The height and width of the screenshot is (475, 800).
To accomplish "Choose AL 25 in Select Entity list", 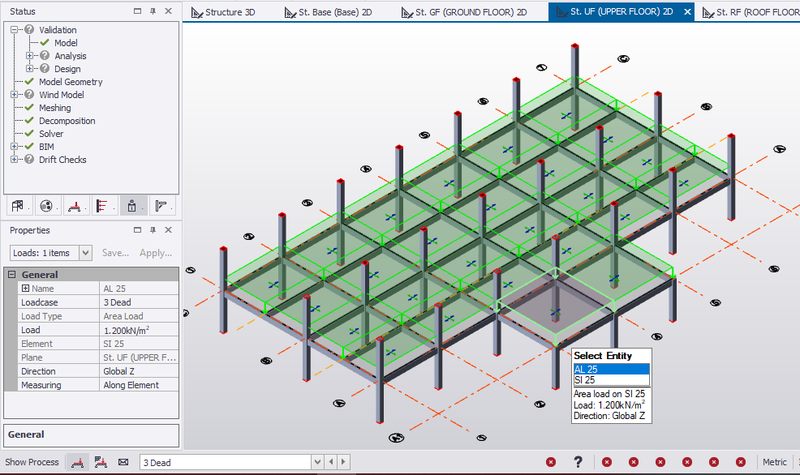I will coord(611,369).
